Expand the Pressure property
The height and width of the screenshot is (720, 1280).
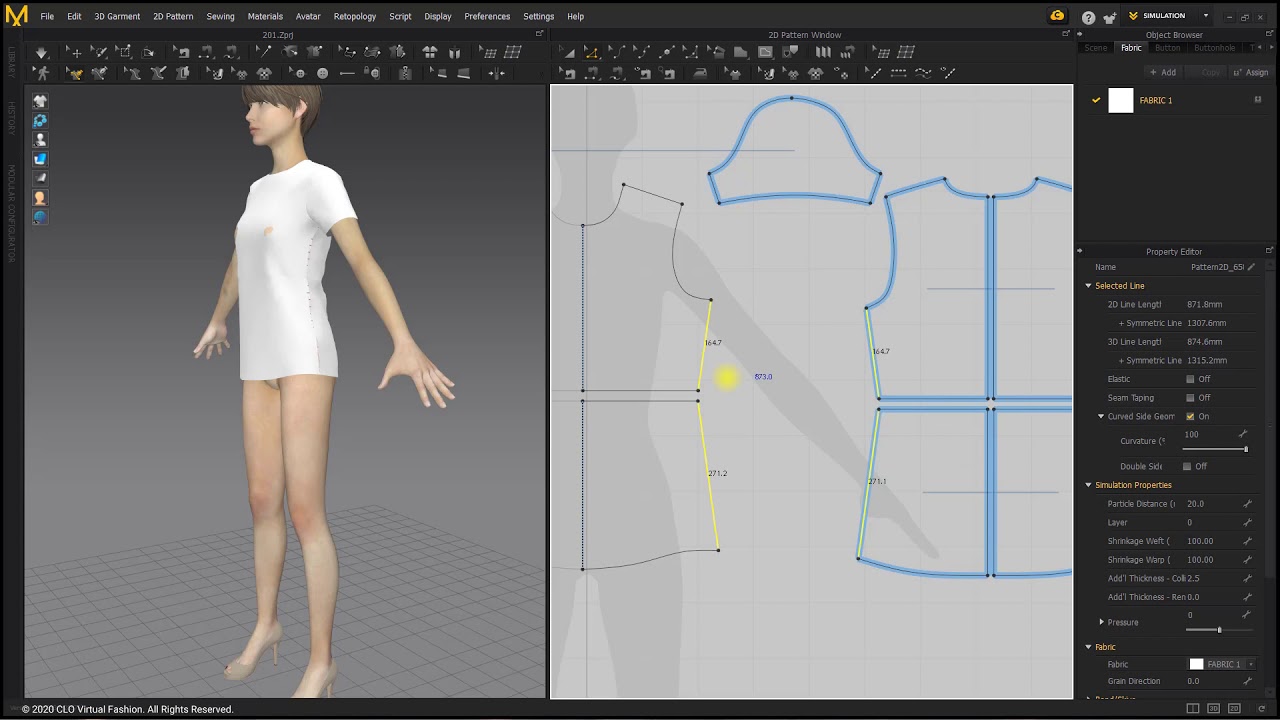pyautogui.click(x=1101, y=622)
